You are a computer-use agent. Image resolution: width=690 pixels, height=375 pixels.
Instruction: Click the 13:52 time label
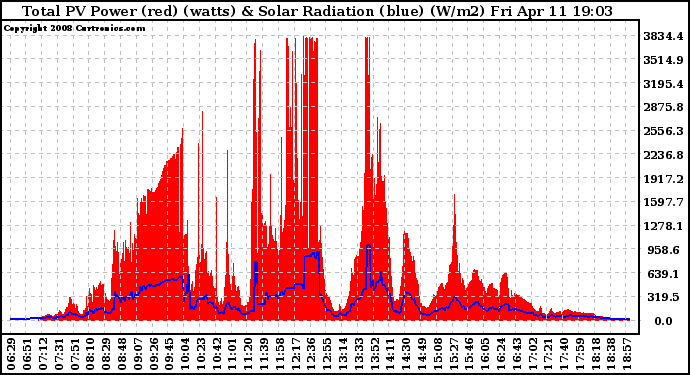point(375,354)
